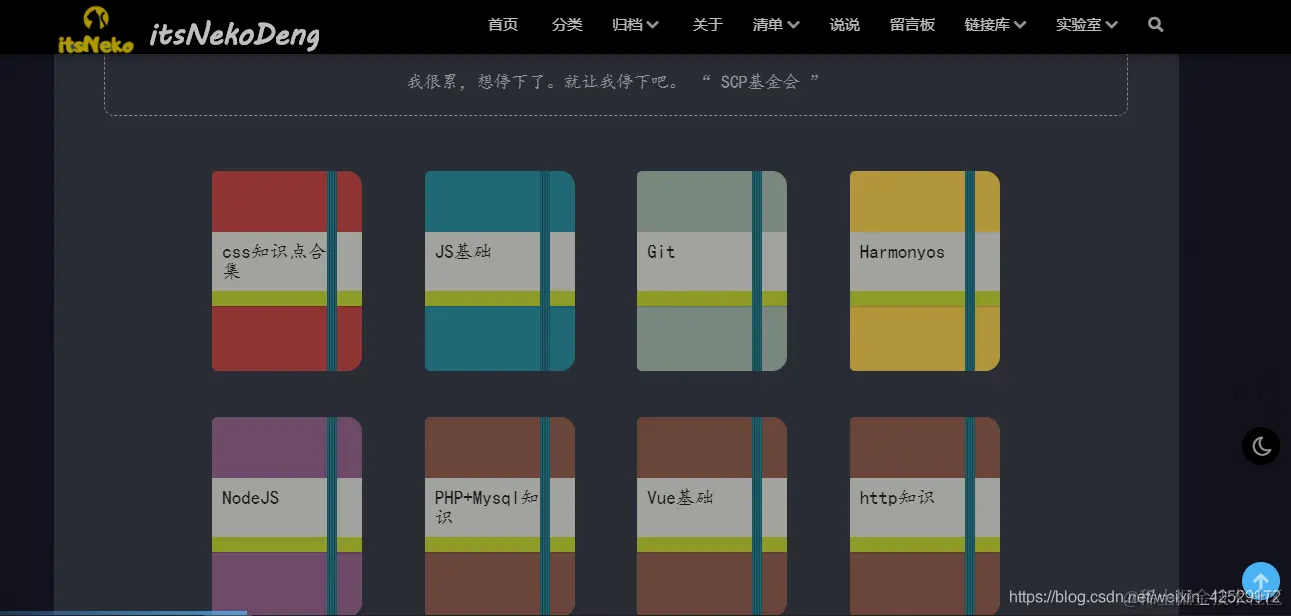
Task: Open the search panel via magnifier icon
Action: click(x=1155, y=25)
